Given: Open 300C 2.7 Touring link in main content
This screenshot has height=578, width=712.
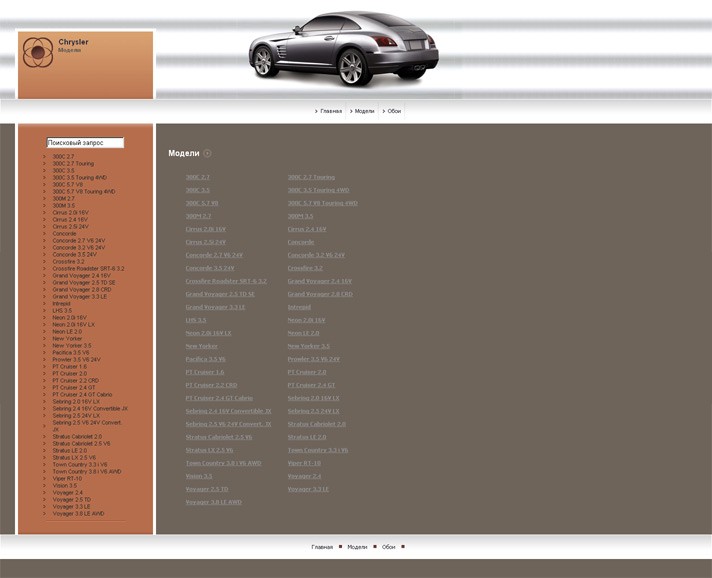Looking at the screenshot, I should 311,177.
